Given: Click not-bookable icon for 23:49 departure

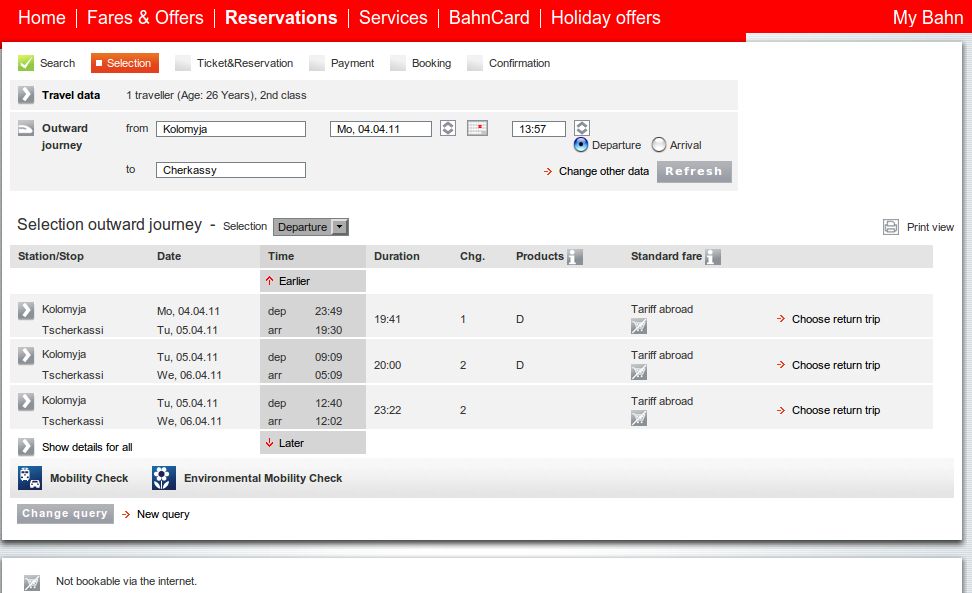Looking at the screenshot, I should [638, 326].
